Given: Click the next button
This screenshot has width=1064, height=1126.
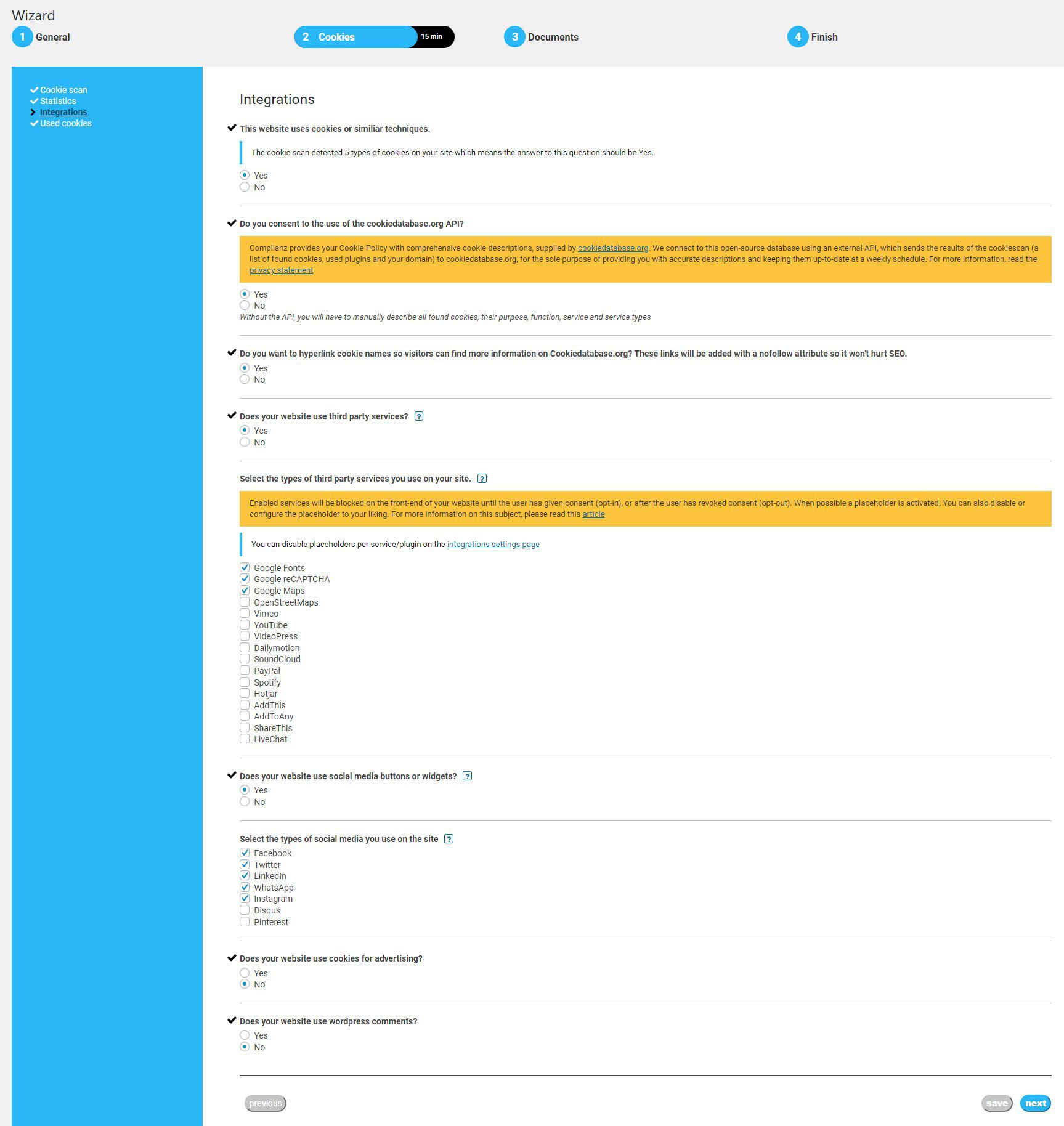Looking at the screenshot, I should pos(1036,1103).
